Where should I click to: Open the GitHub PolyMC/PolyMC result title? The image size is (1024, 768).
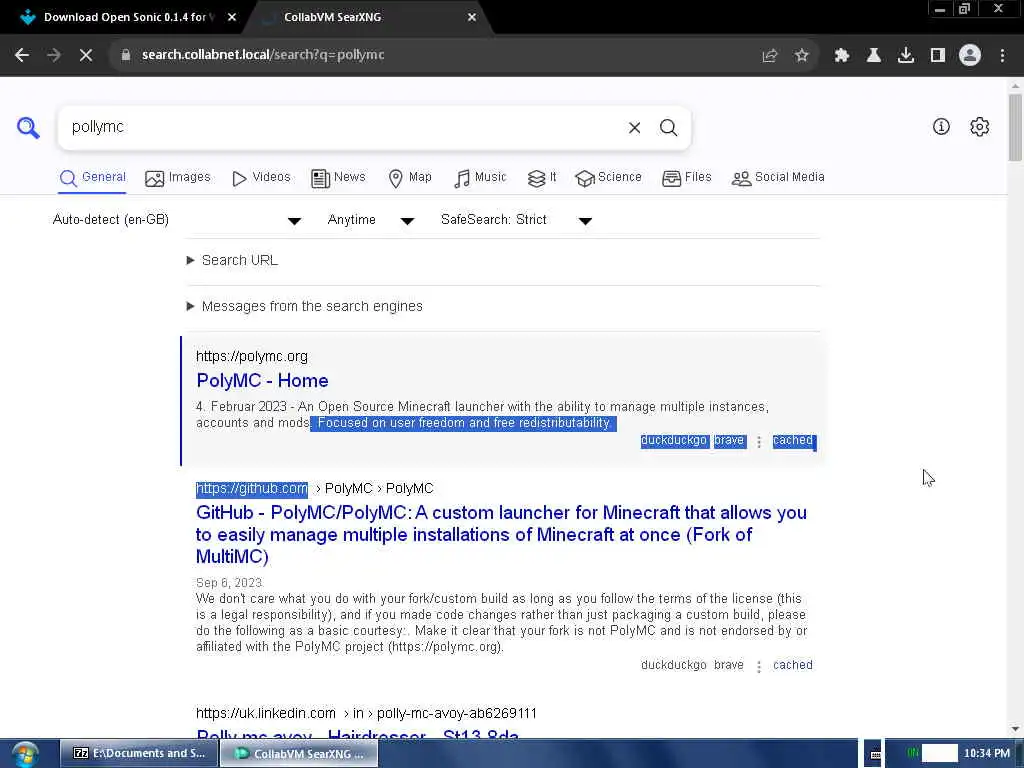[502, 534]
